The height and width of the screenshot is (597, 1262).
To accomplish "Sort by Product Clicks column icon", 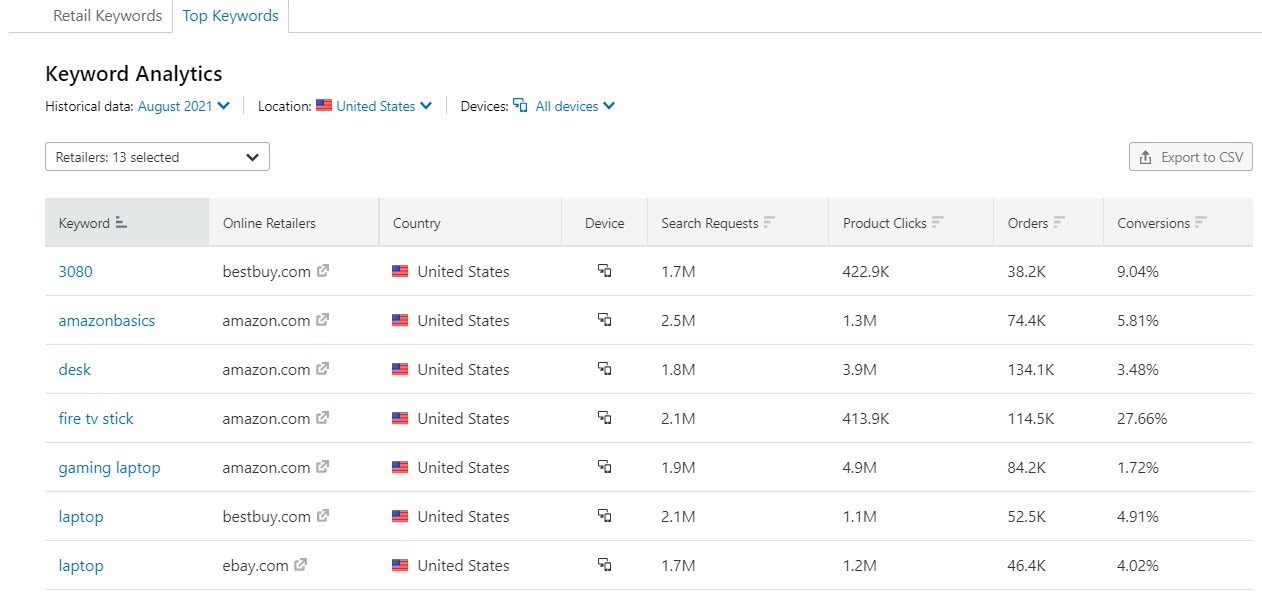I will (938, 223).
